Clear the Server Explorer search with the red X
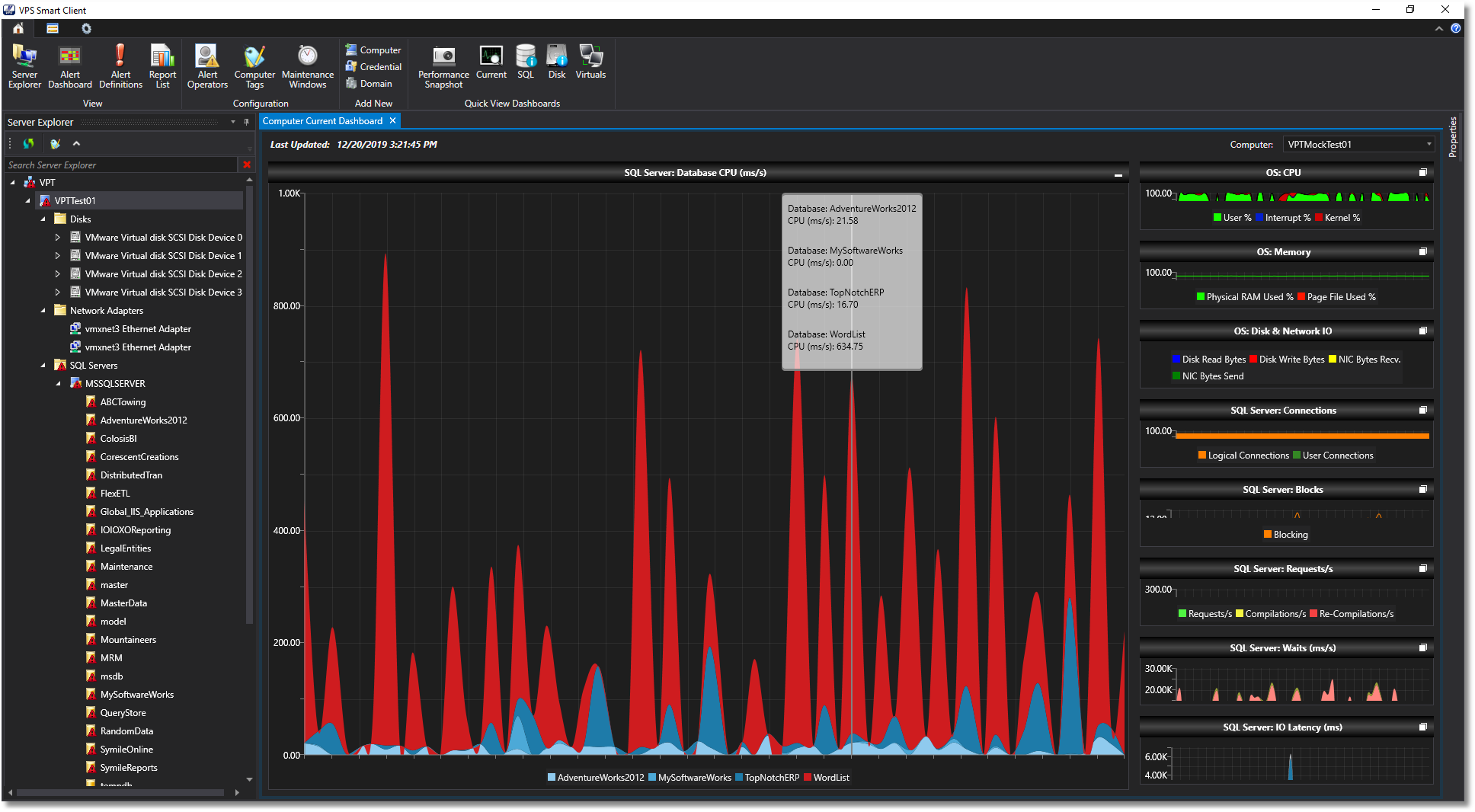 [x=246, y=165]
